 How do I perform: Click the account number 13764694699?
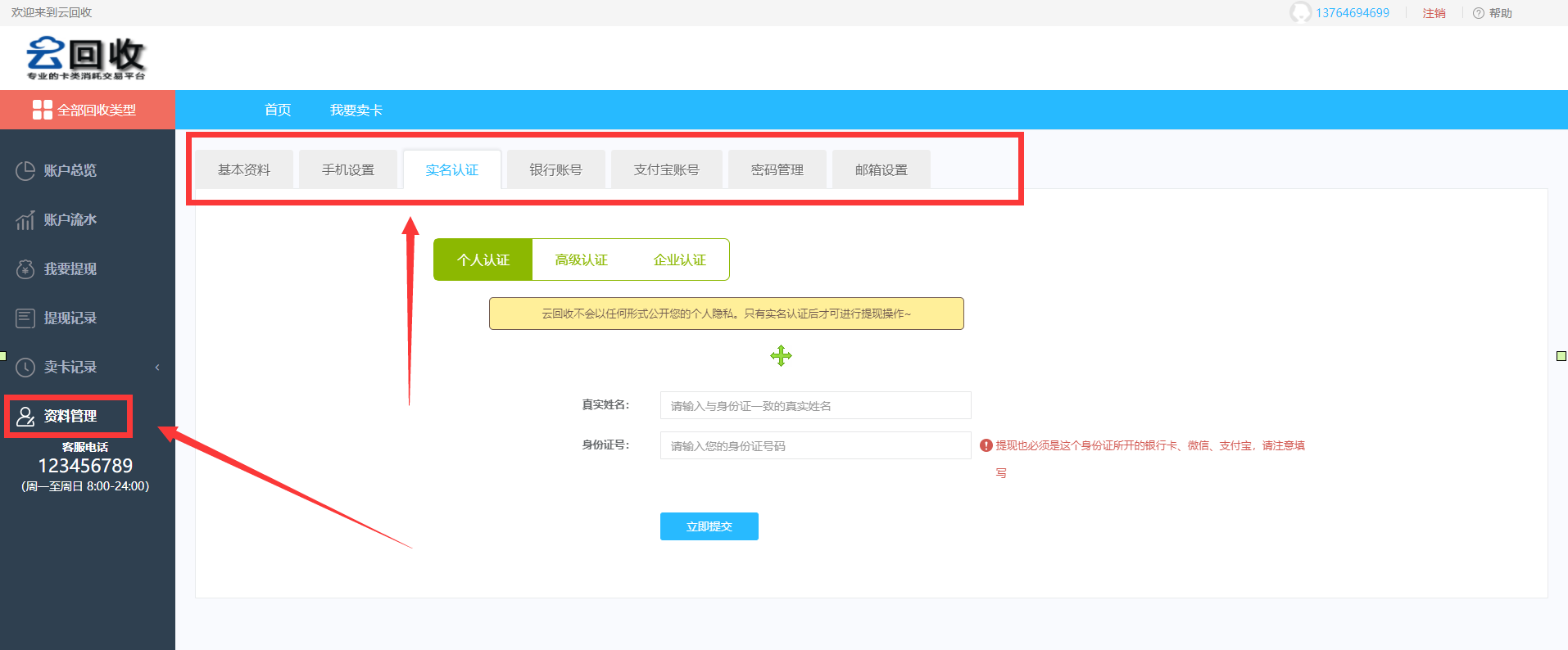(x=1353, y=13)
